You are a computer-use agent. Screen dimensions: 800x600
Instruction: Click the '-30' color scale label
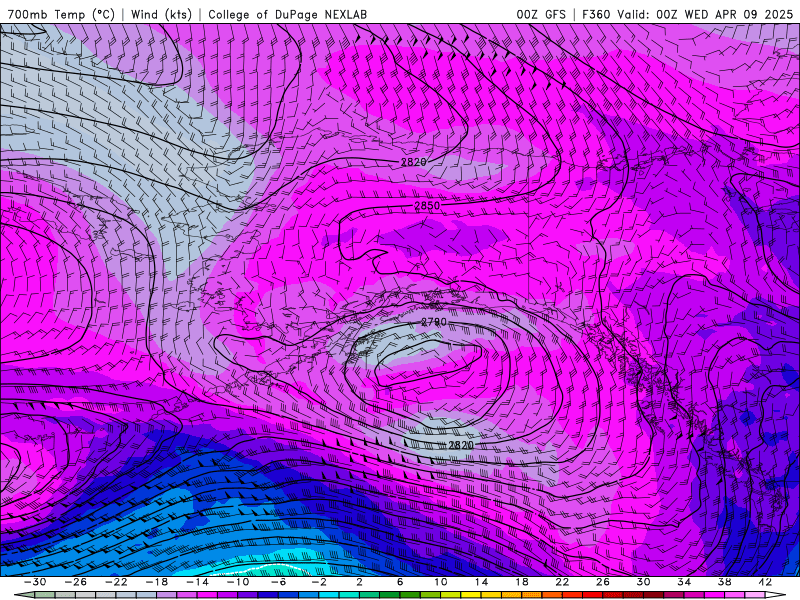(35, 582)
